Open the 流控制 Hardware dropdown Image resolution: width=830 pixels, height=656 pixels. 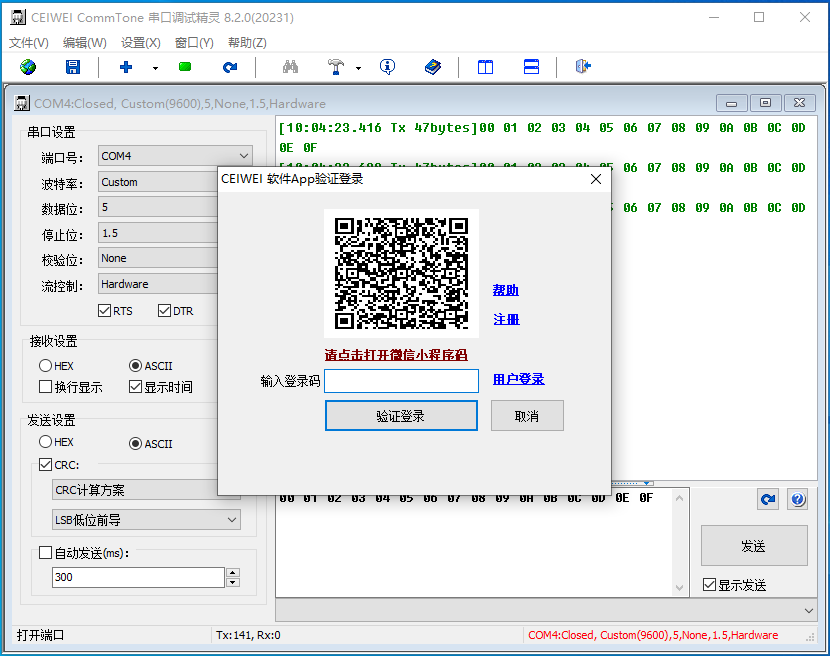click(x=158, y=284)
